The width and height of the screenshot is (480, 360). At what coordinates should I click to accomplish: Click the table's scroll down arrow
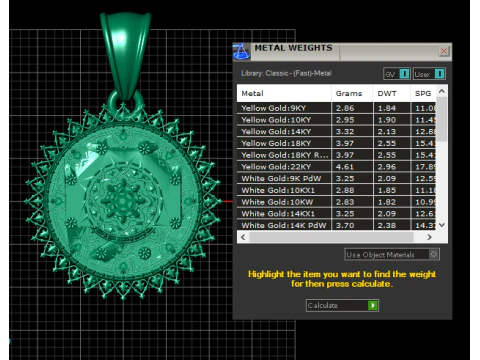pyautogui.click(x=442, y=225)
